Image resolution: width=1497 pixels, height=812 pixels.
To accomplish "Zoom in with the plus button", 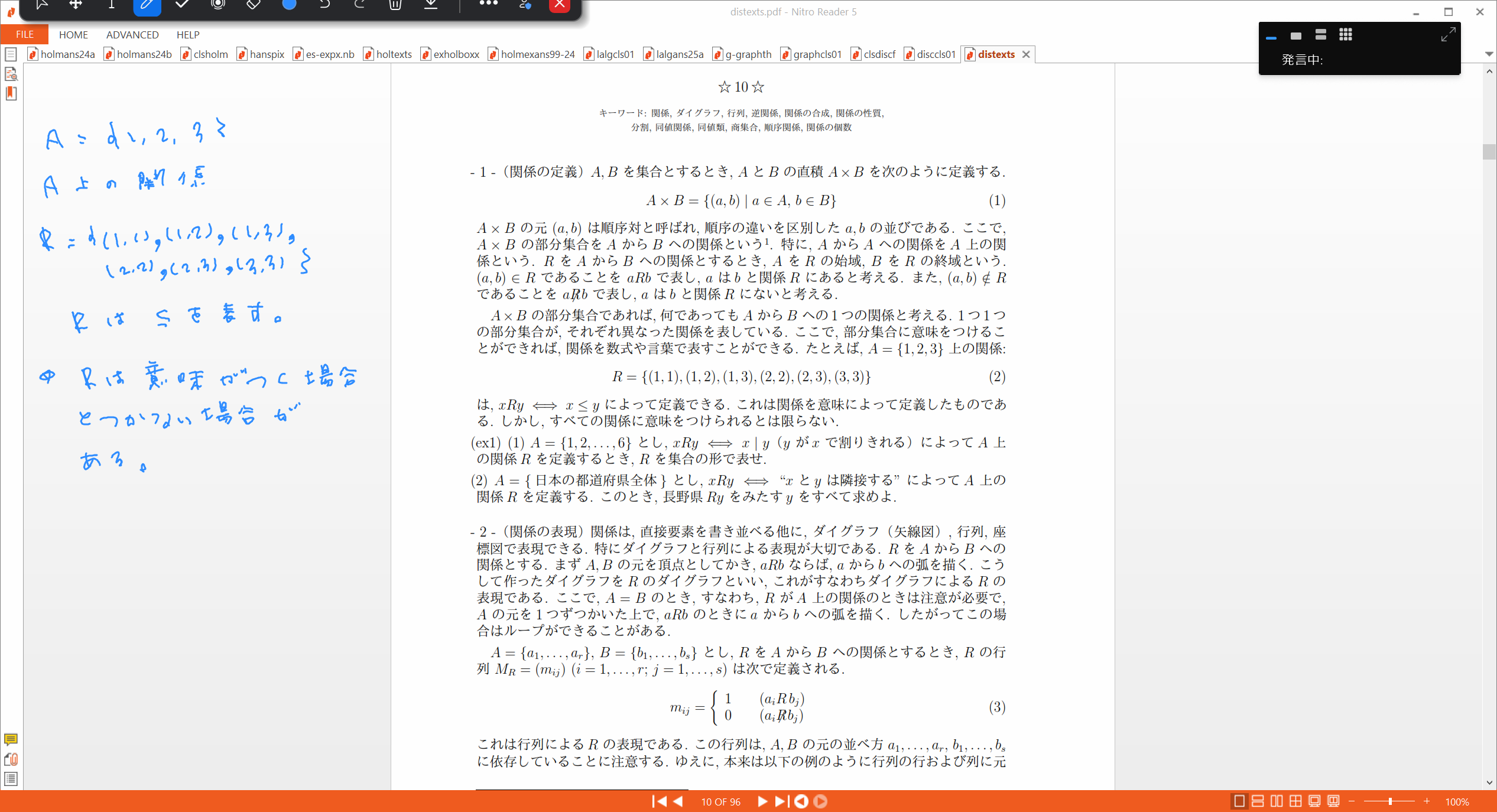I will click(x=1427, y=801).
